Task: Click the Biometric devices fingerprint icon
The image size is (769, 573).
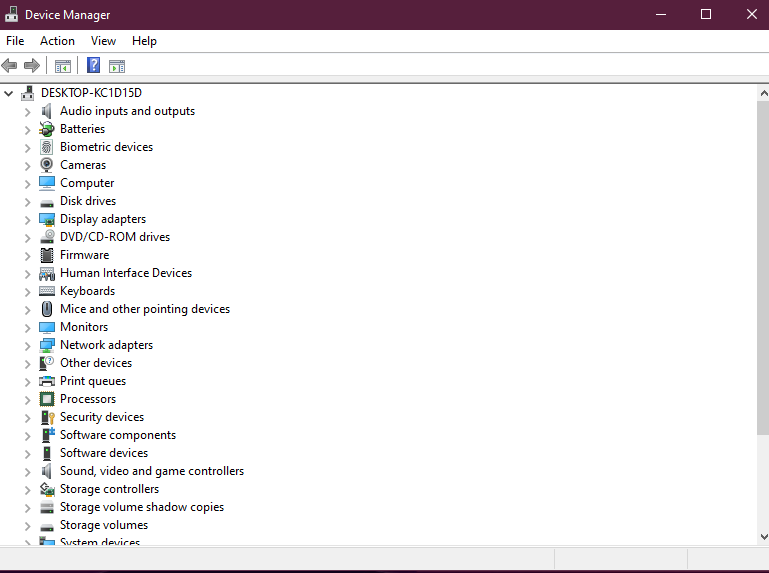Action: pos(47,147)
